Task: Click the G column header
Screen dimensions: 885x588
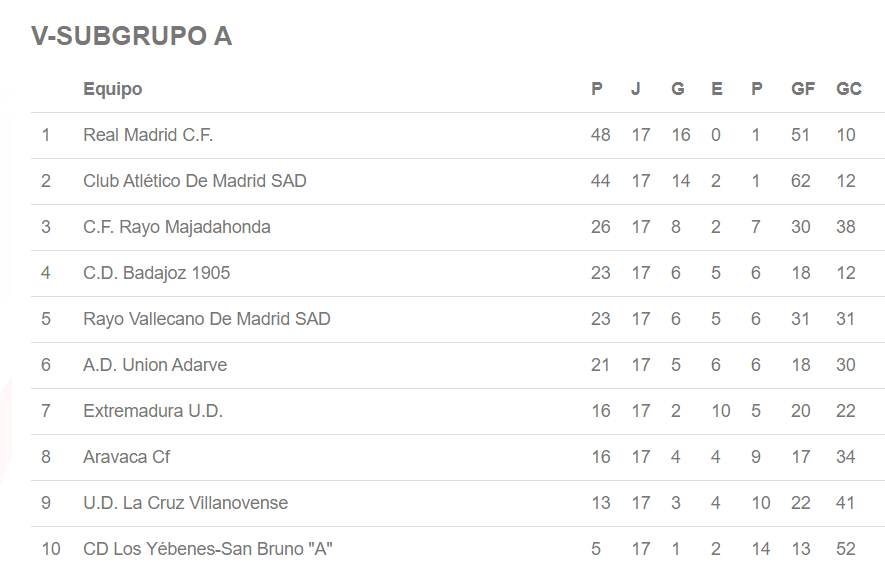Action: click(678, 89)
